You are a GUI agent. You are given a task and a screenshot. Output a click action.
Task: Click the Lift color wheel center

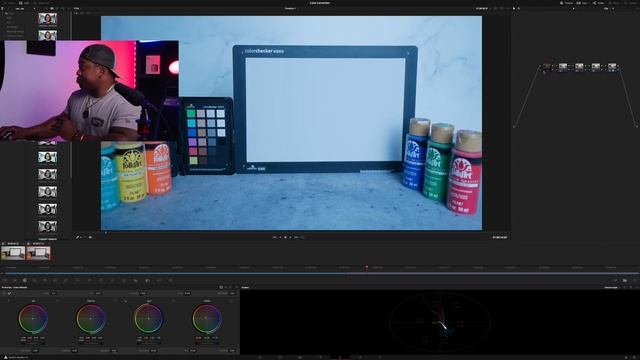[33, 318]
